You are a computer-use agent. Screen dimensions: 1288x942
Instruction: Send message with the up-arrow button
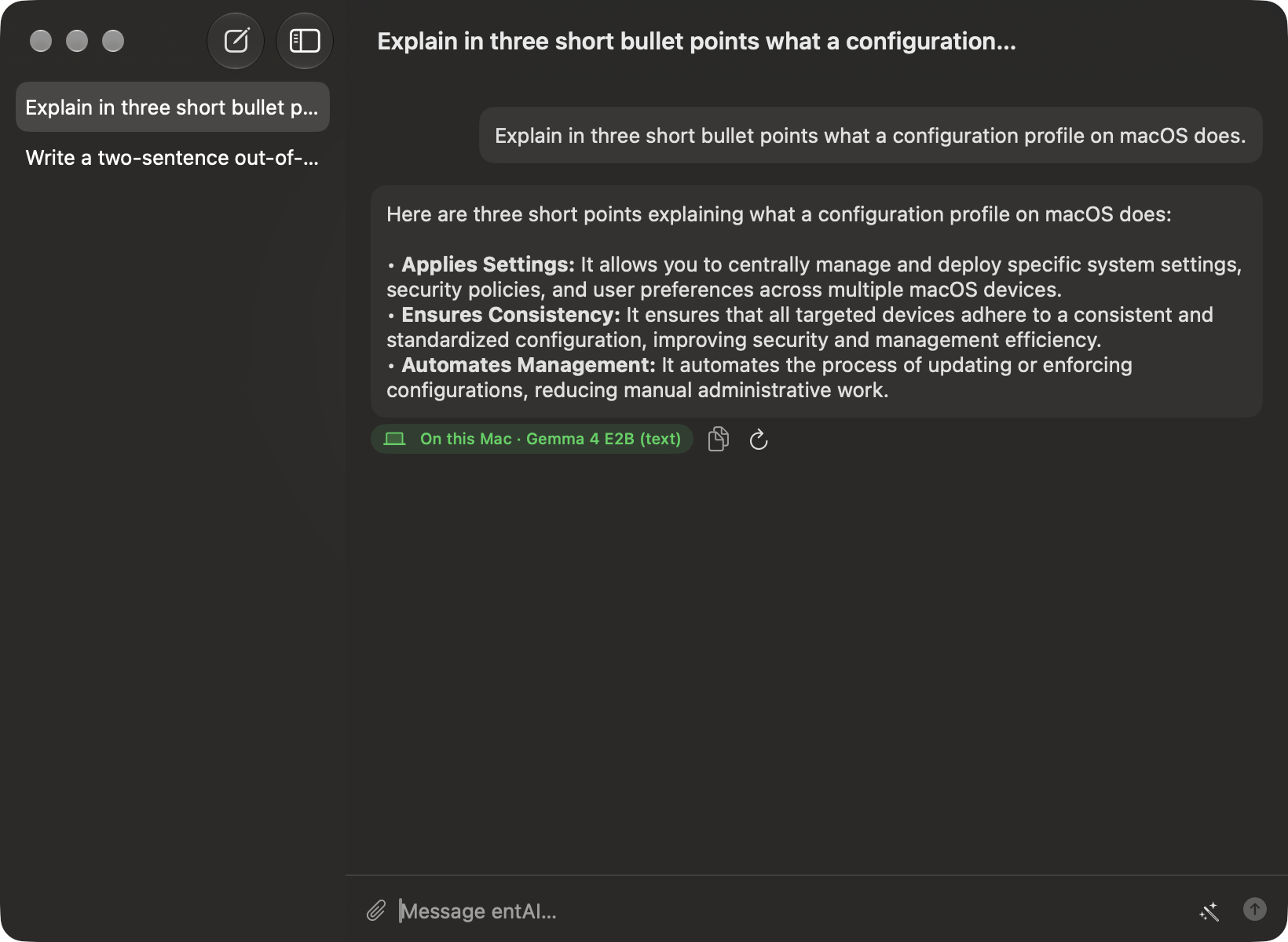point(1255,909)
